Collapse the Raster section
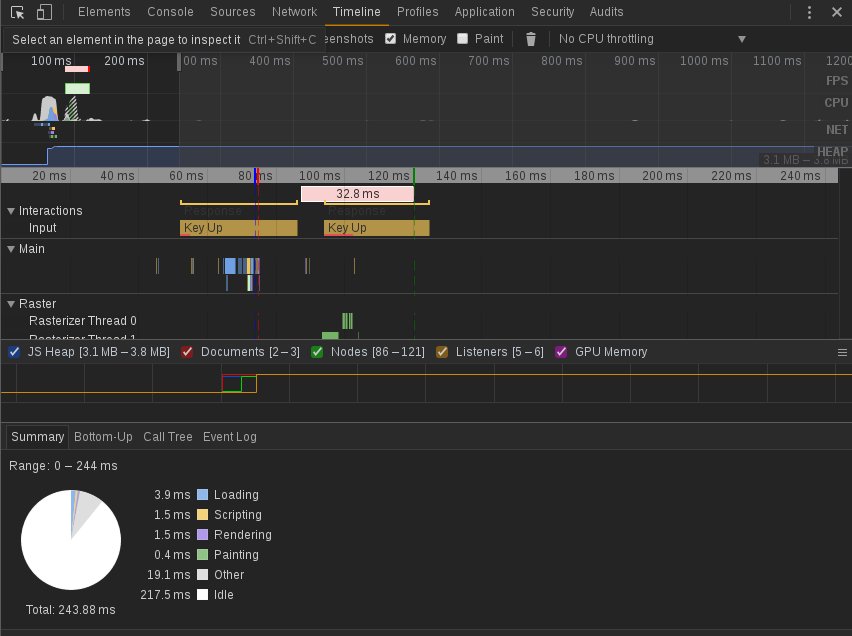 click(x=12, y=304)
